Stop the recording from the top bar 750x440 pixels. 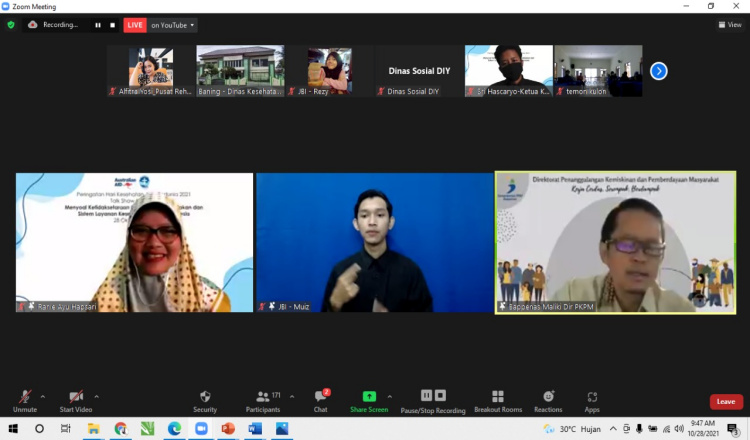coord(112,25)
